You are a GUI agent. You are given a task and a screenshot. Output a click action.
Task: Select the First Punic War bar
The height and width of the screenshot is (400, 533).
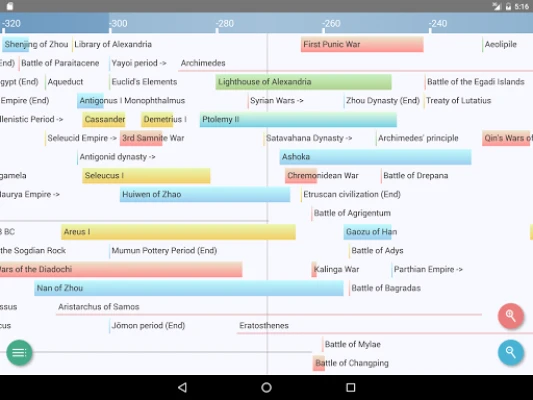click(x=362, y=45)
